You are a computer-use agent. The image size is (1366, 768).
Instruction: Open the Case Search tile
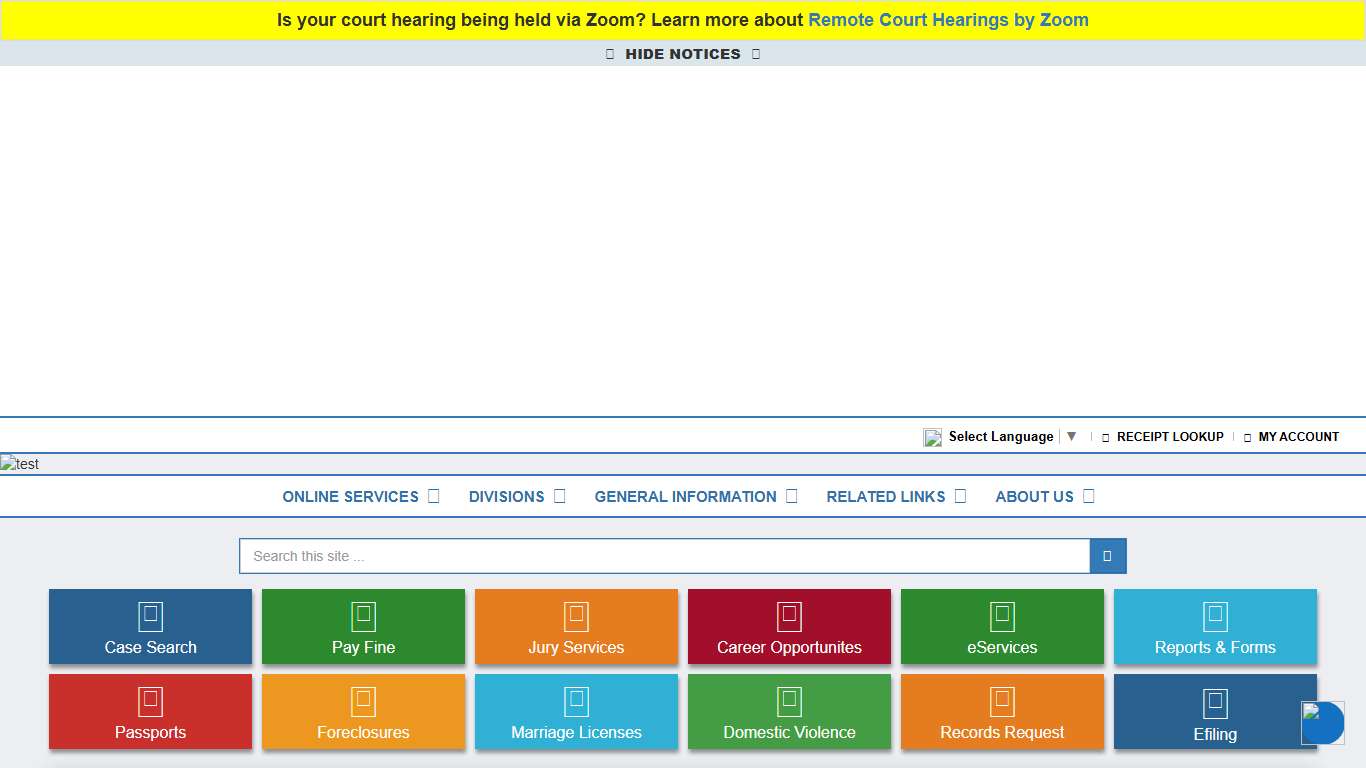pyautogui.click(x=150, y=627)
